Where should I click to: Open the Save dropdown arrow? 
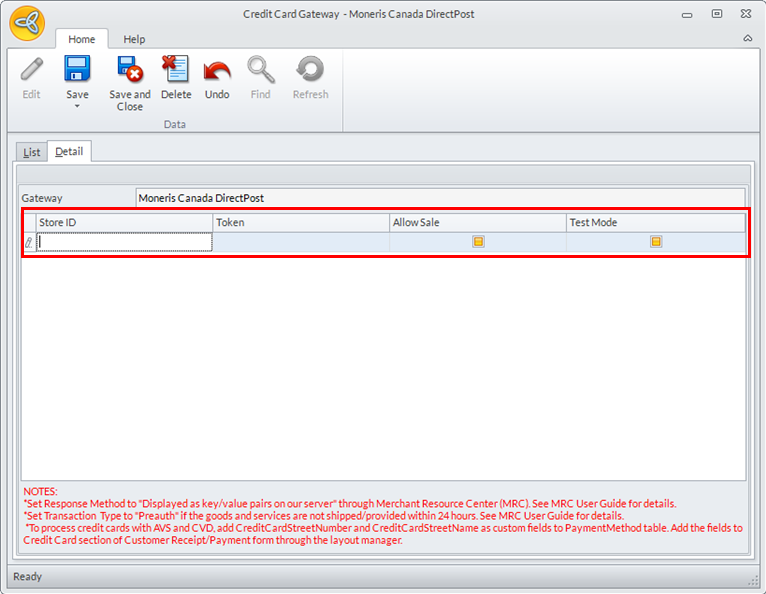pyautogui.click(x=77, y=106)
